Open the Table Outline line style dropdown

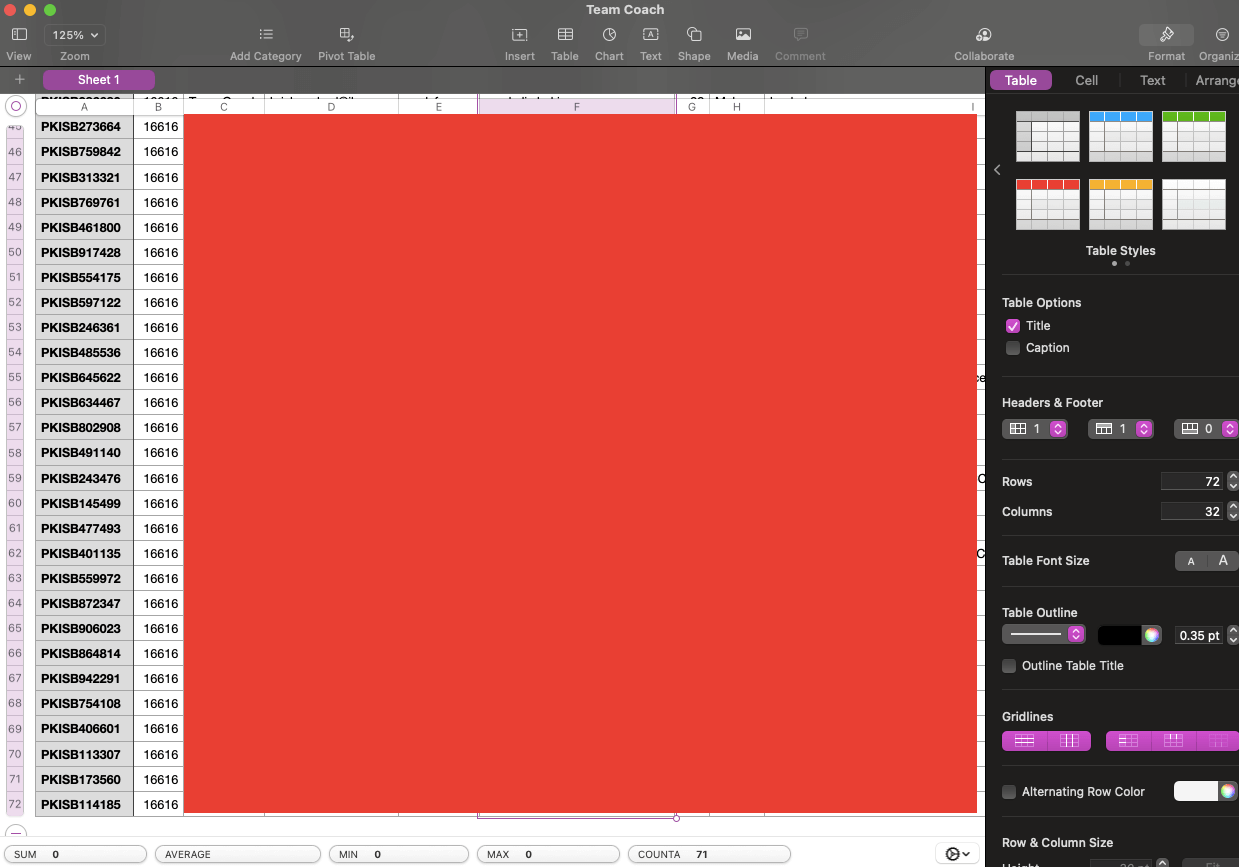[x=1043, y=634]
